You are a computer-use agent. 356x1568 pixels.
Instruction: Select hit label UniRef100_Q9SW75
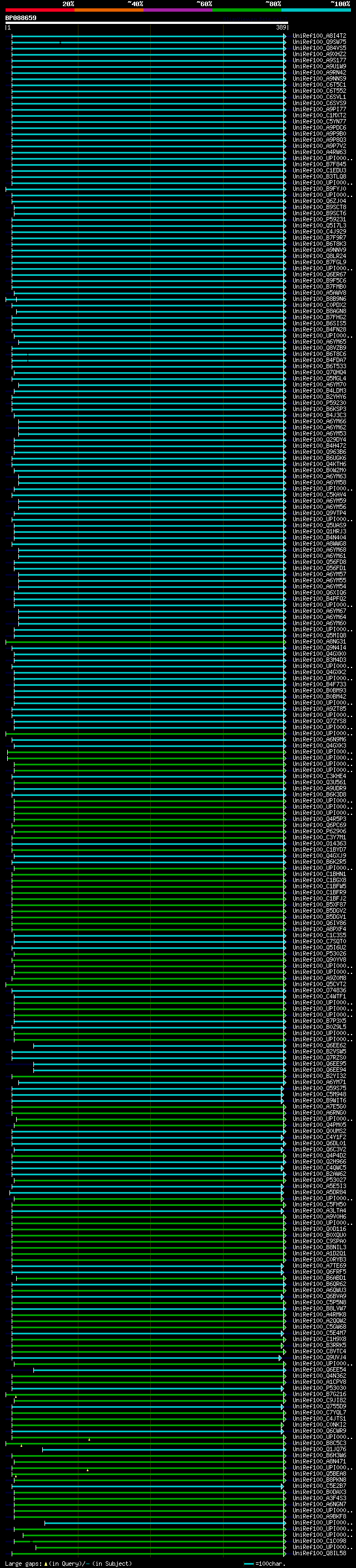319,42
